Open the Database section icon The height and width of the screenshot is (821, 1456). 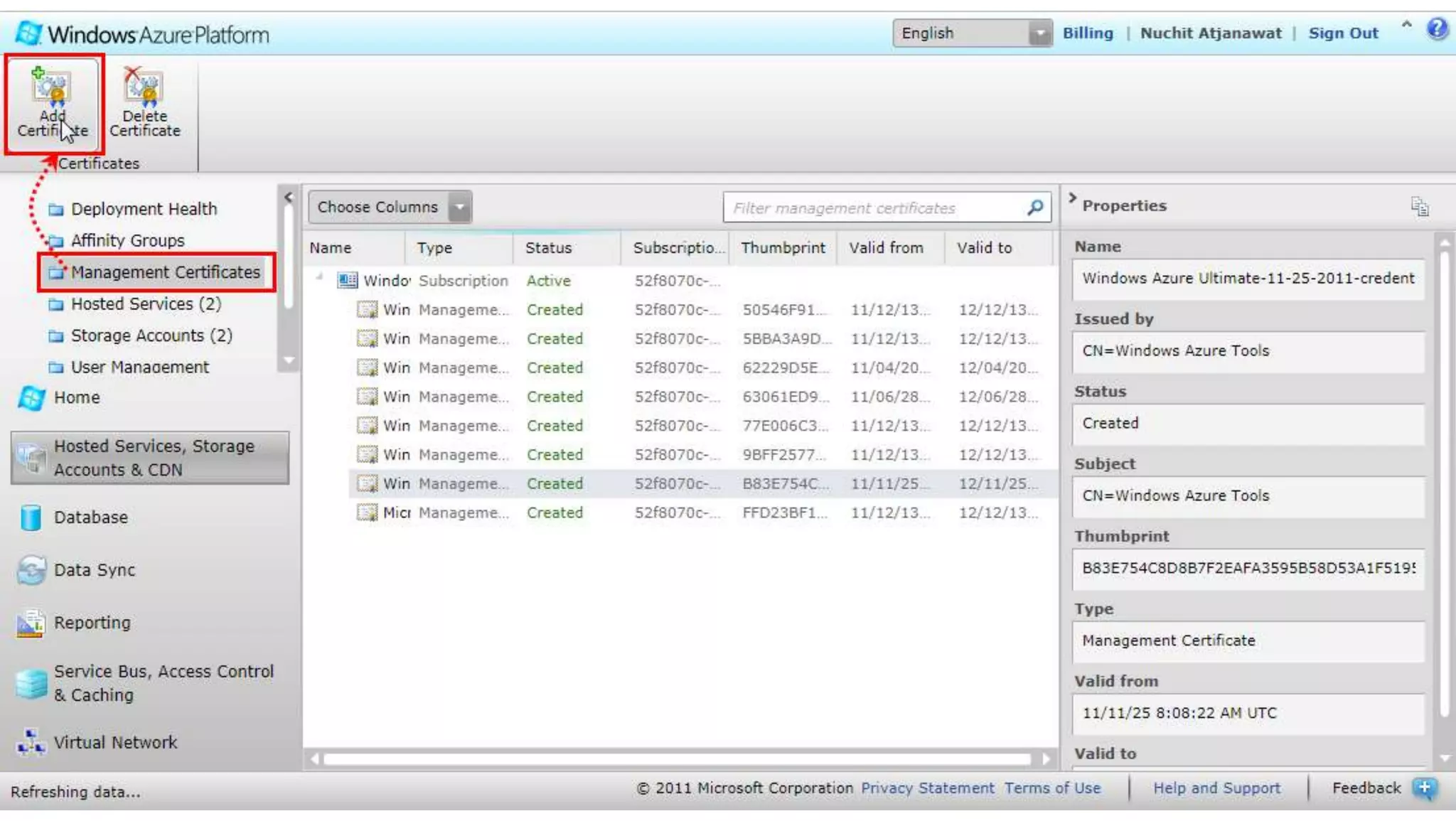[31, 517]
